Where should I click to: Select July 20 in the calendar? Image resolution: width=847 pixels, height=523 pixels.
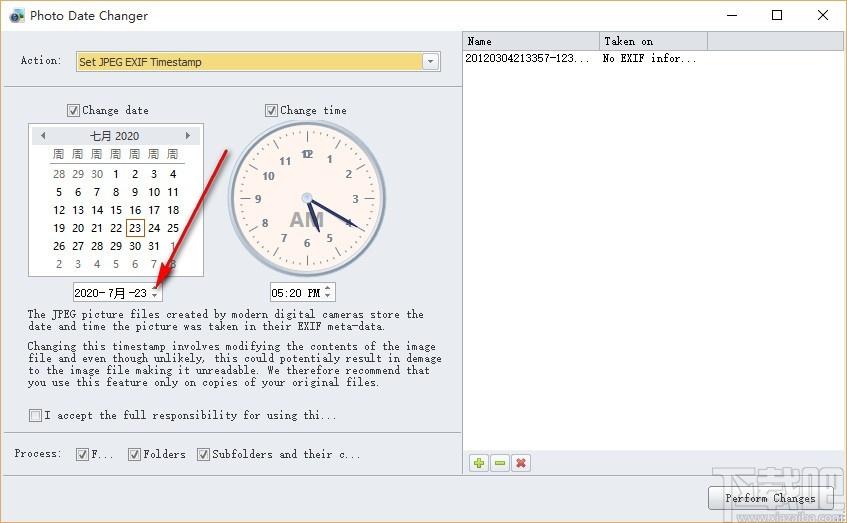78,228
